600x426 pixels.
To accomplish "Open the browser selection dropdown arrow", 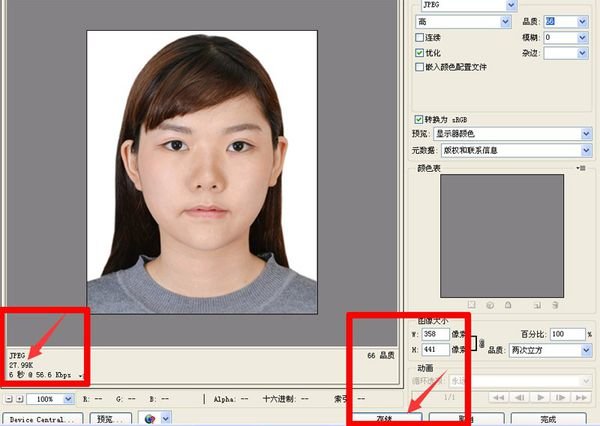I will click(x=166, y=419).
